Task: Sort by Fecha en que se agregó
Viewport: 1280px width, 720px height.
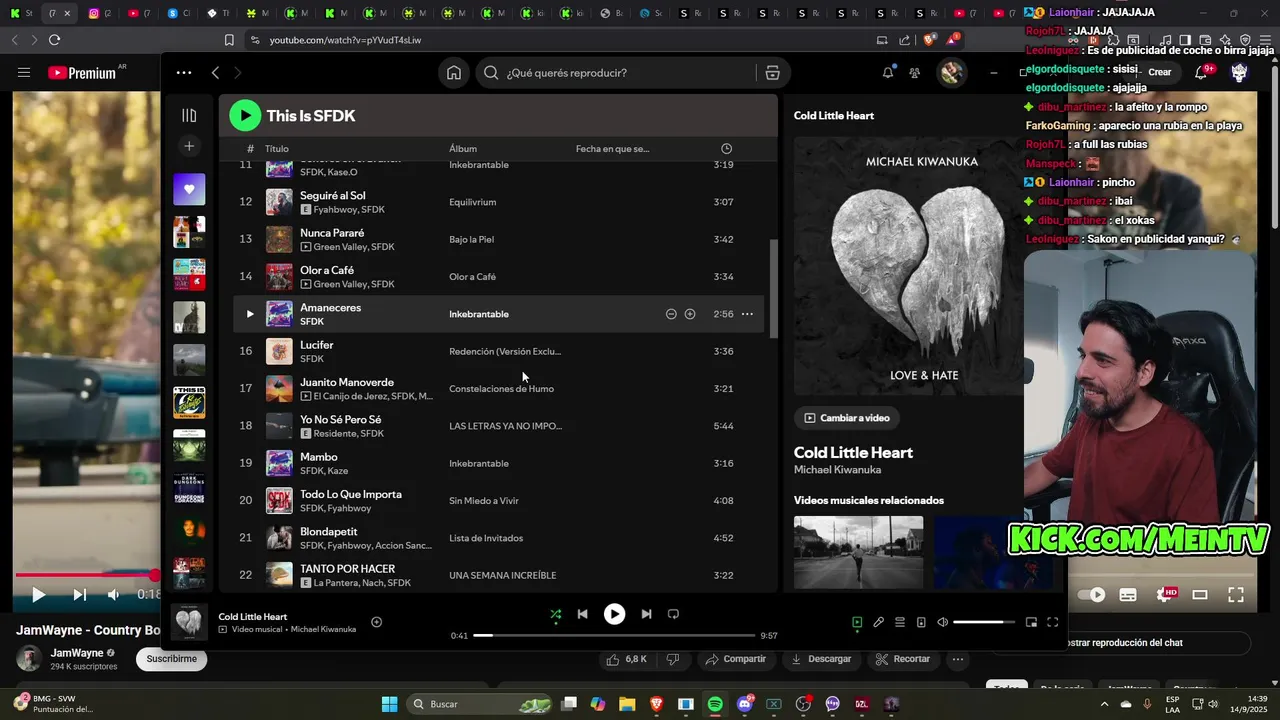Action: tap(612, 149)
